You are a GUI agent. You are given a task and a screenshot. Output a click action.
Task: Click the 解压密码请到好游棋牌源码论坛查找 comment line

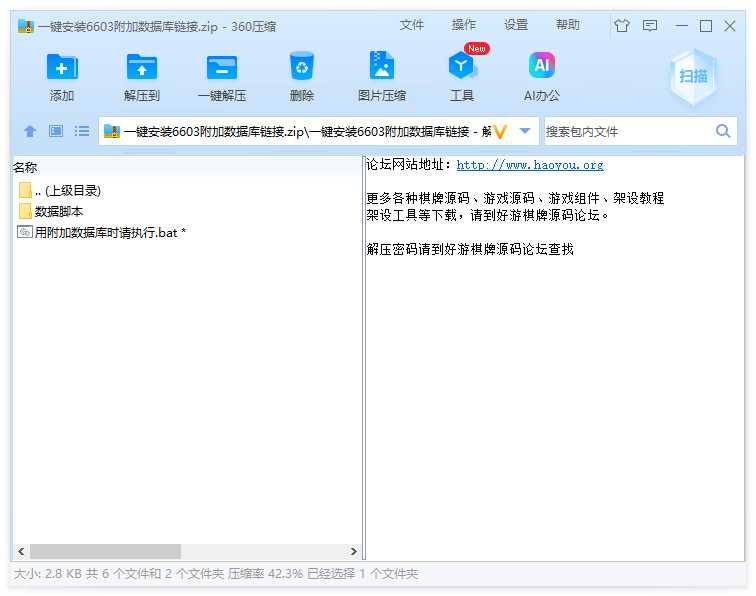(x=470, y=249)
